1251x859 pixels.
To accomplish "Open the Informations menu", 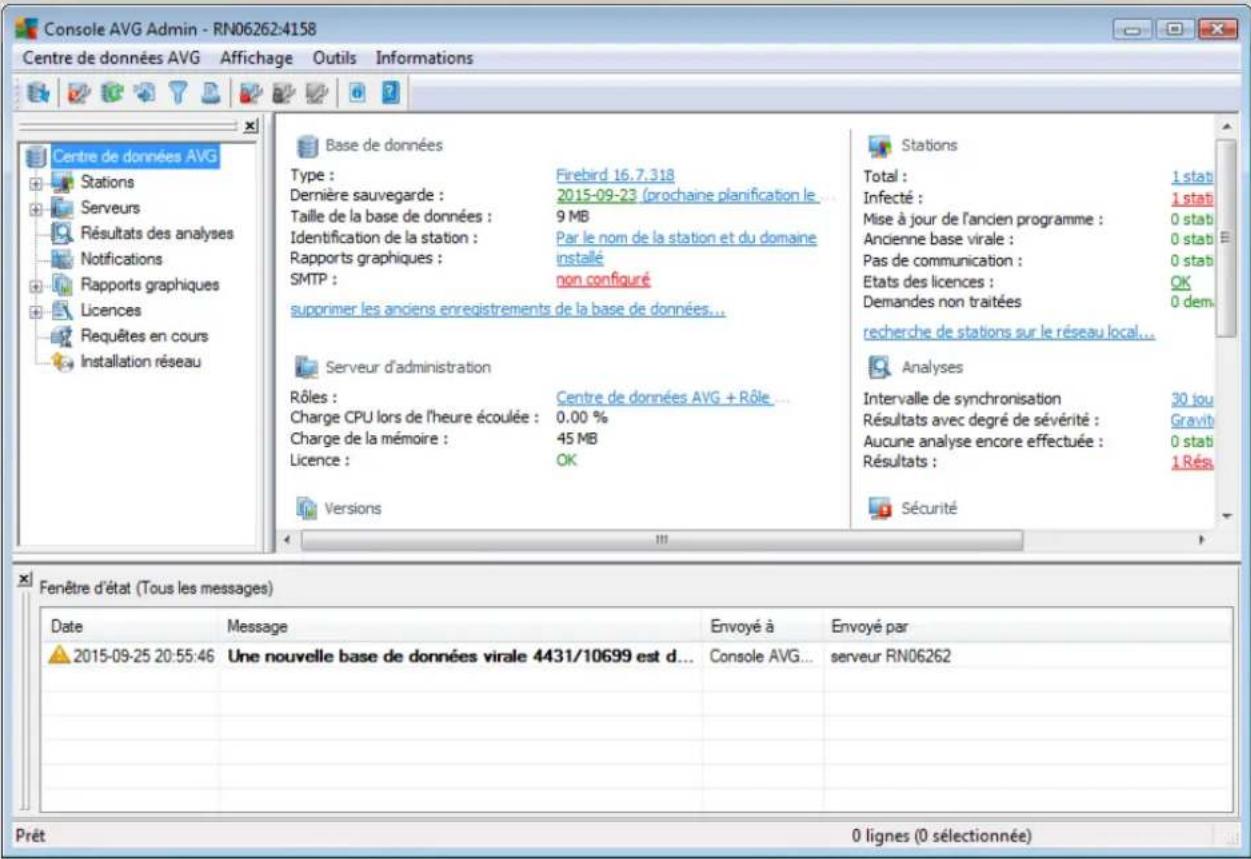I will click(424, 58).
